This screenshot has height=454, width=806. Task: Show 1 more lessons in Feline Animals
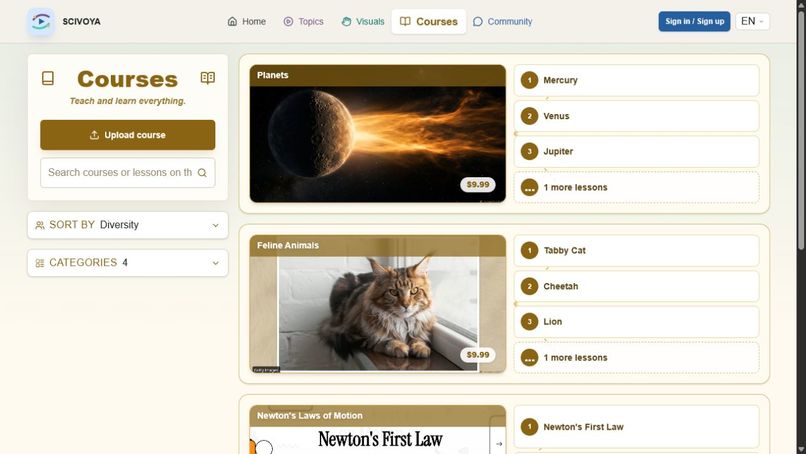coord(636,358)
